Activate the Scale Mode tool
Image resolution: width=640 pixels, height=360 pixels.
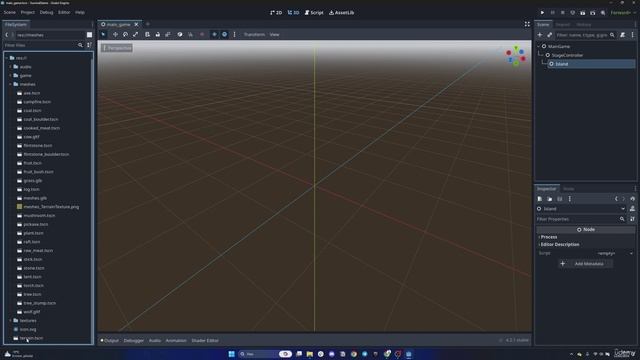(x=136, y=35)
